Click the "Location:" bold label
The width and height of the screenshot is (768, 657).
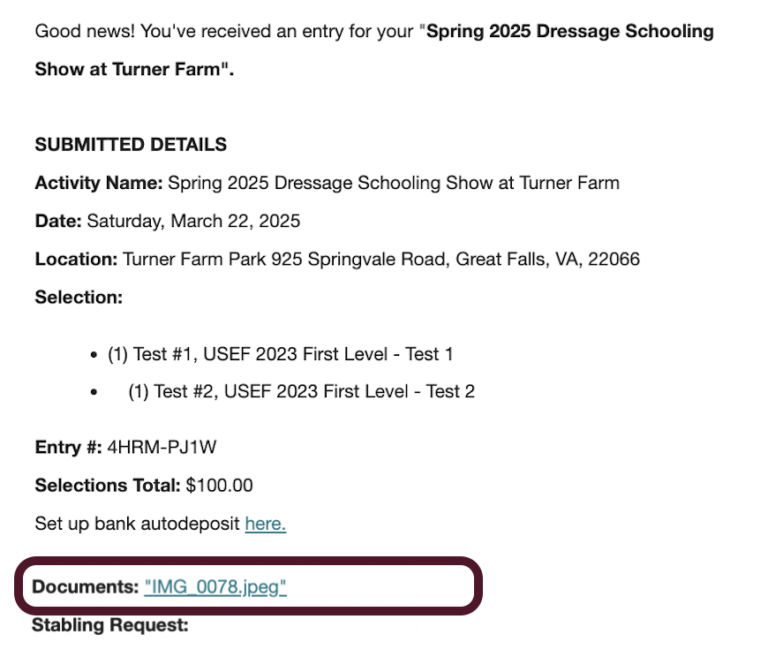(x=76, y=259)
